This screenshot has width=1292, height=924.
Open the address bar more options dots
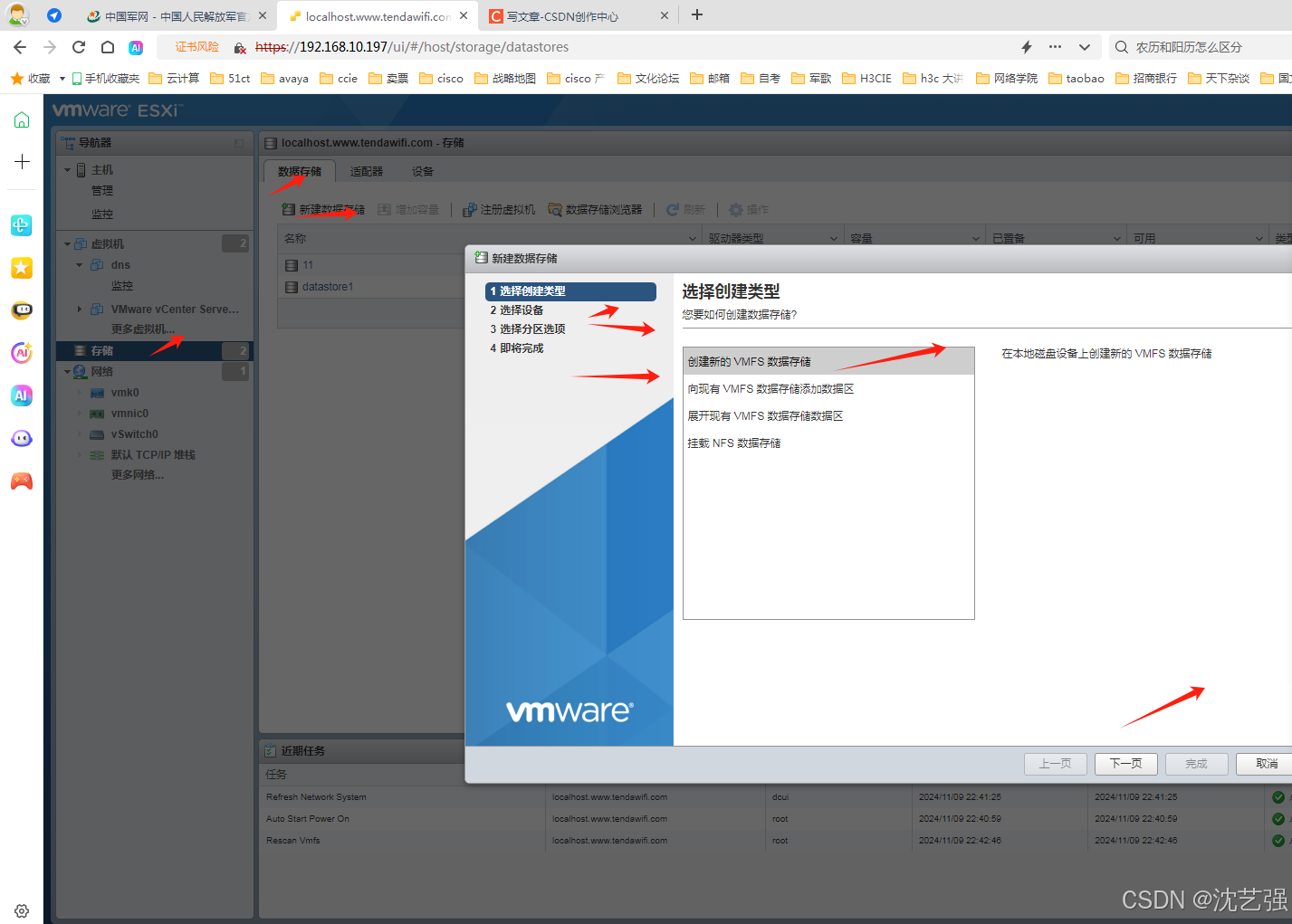point(1056,47)
